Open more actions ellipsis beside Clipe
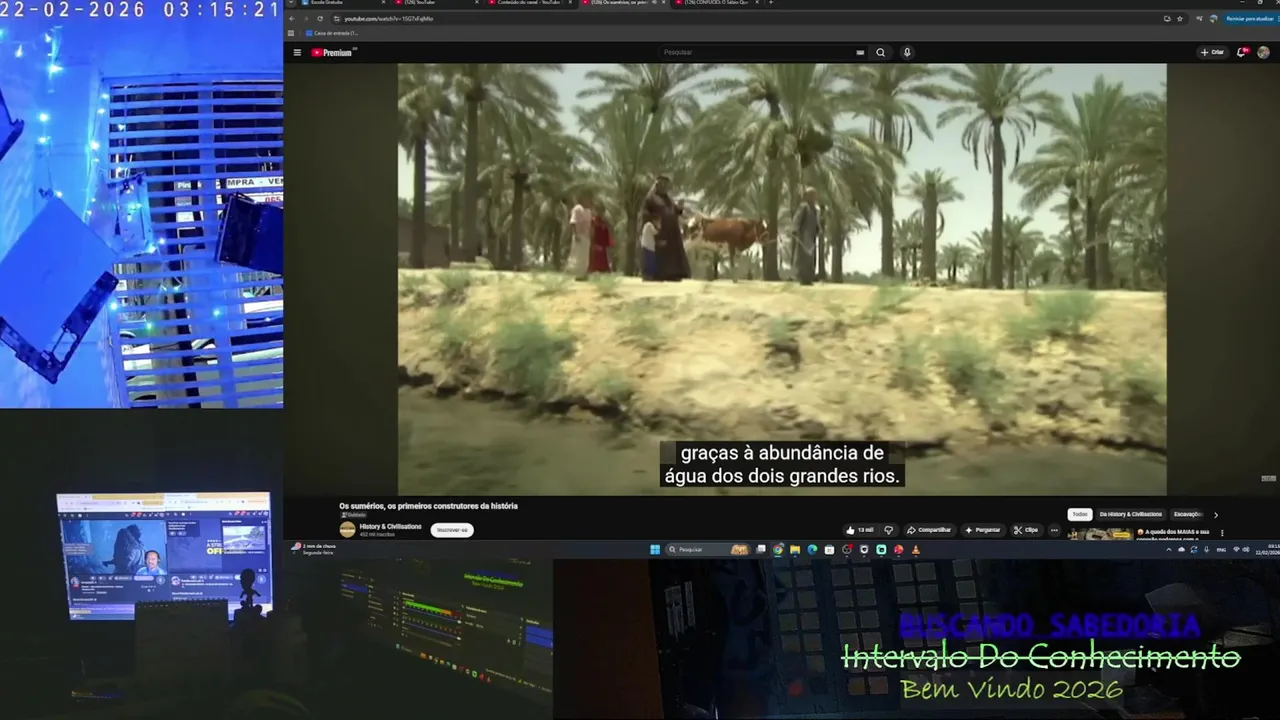The height and width of the screenshot is (720, 1280). point(1053,530)
